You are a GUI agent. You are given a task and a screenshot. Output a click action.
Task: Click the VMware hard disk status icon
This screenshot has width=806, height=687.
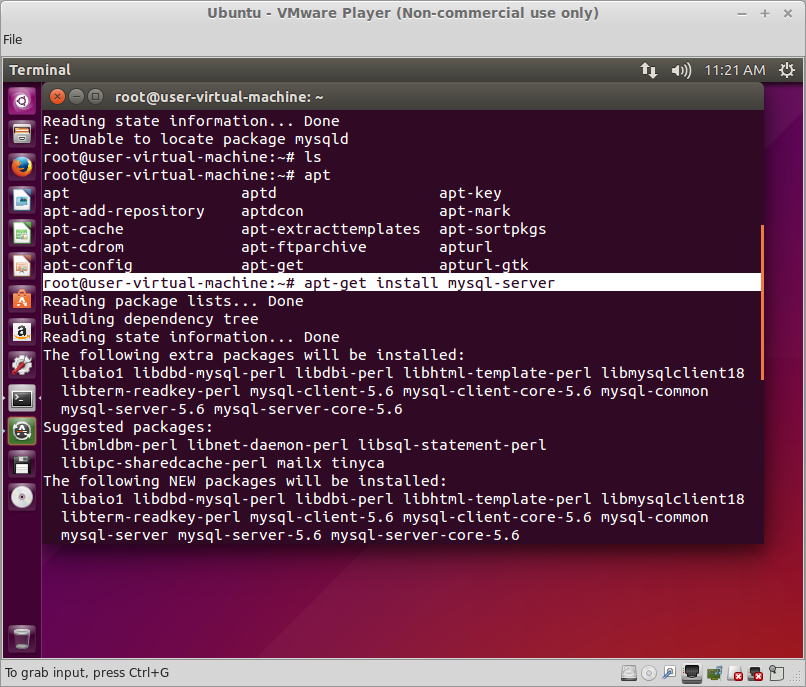pos(629,673)
